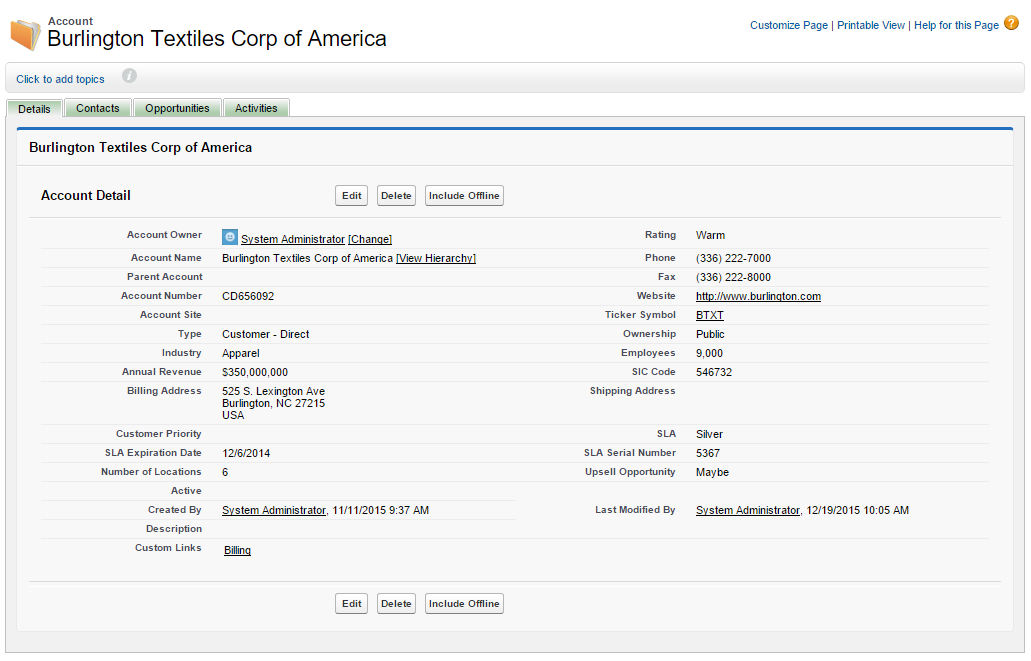
Task: Open the Customize Page link
Action: 788,25
